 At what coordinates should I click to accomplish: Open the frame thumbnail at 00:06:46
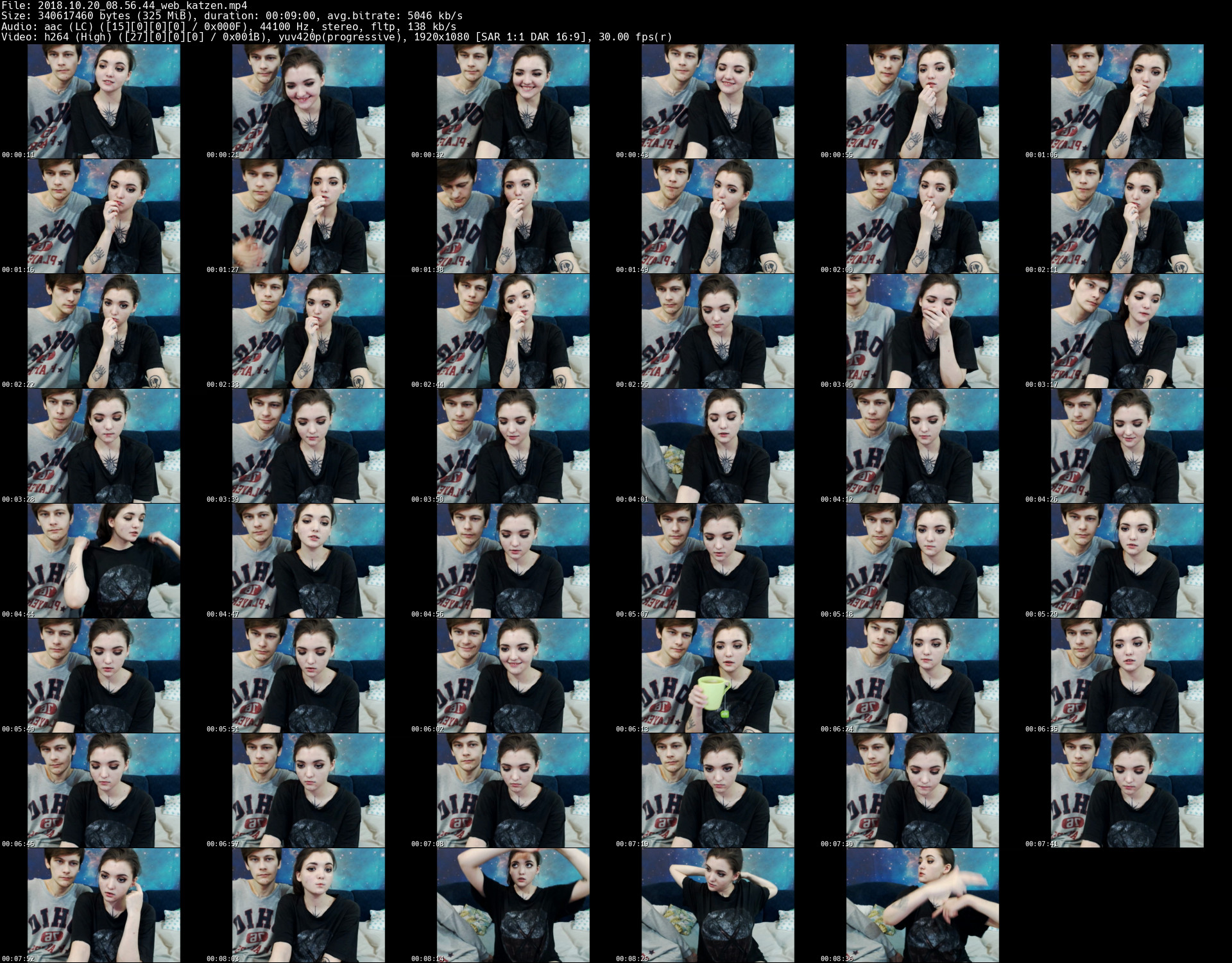point(104,790)
